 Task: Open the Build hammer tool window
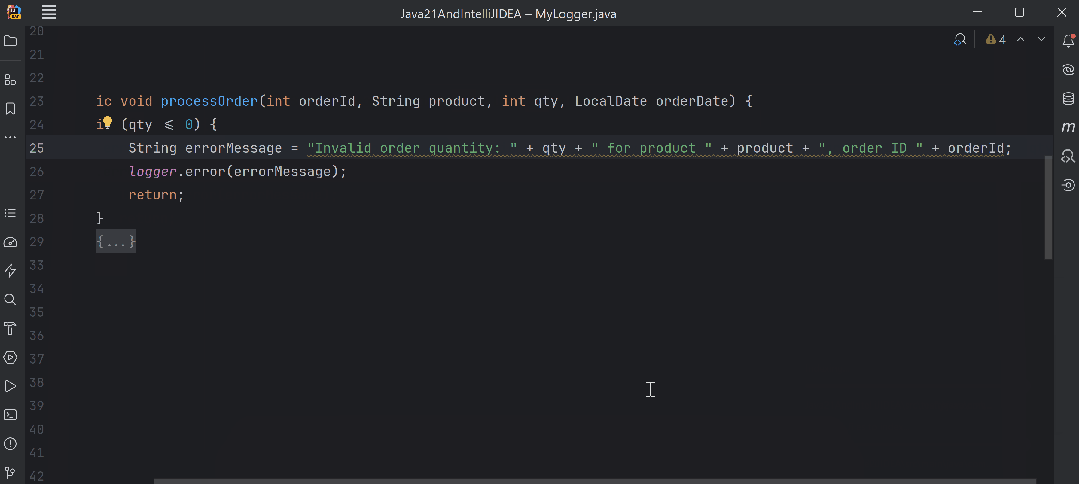[10, 328]
